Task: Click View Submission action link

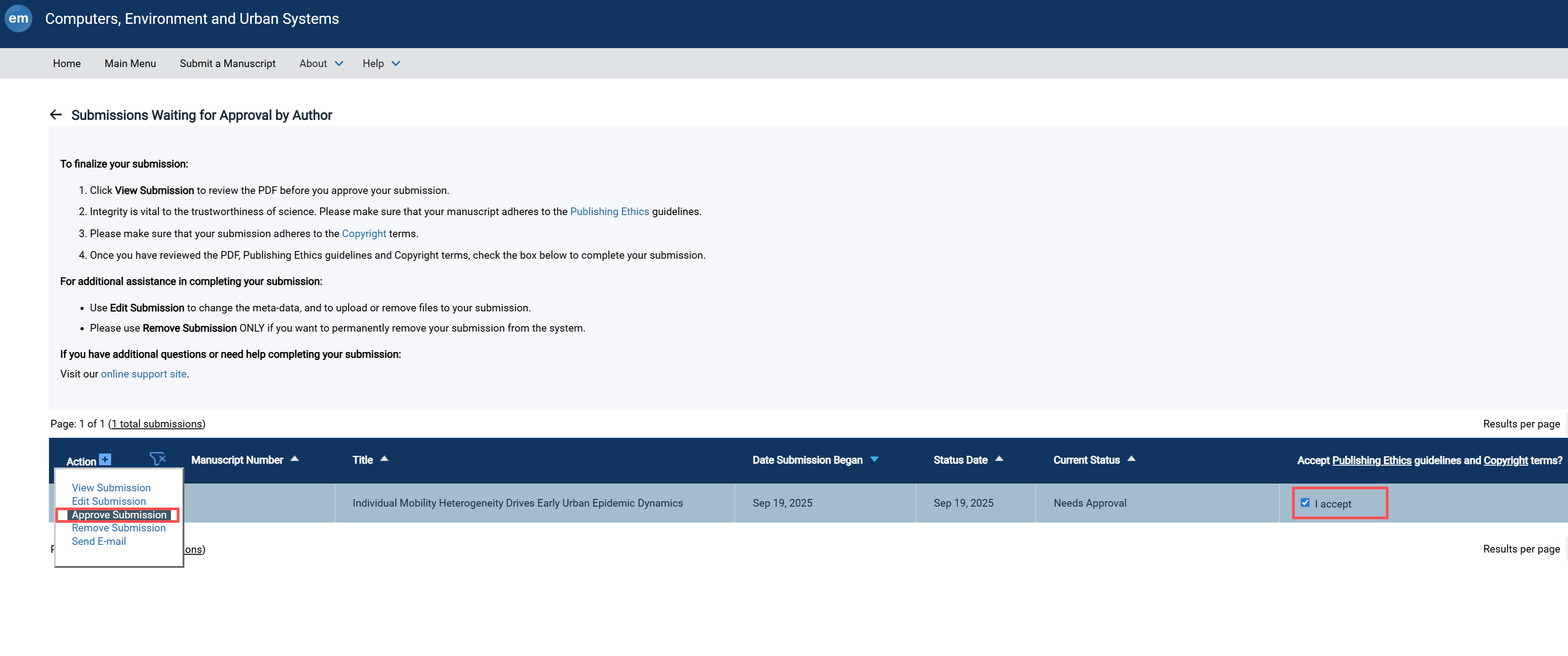Action: [111, 487]
